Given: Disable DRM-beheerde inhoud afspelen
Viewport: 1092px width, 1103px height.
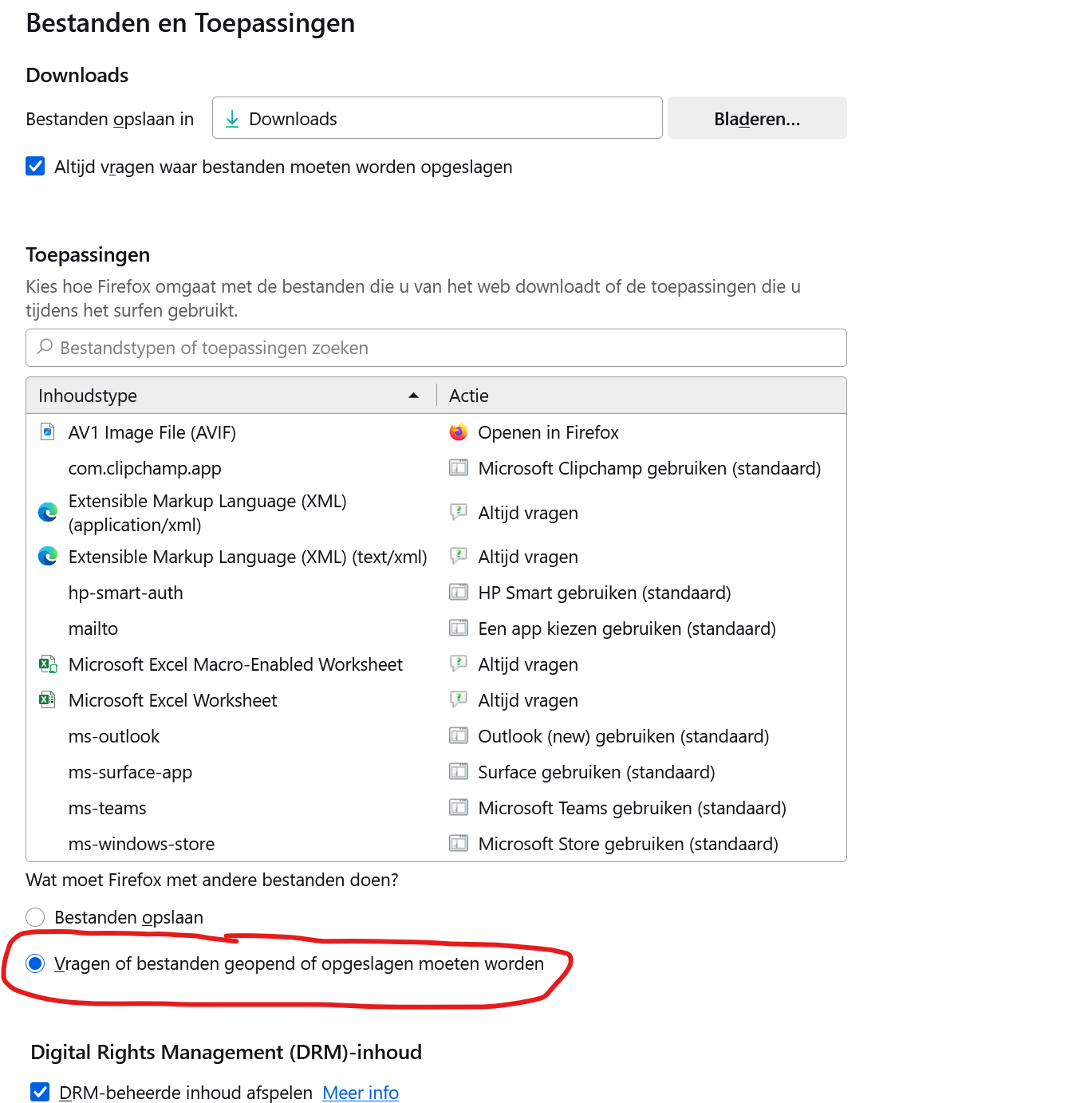Looking at the screenshot, I should [x=37, y=1092].
